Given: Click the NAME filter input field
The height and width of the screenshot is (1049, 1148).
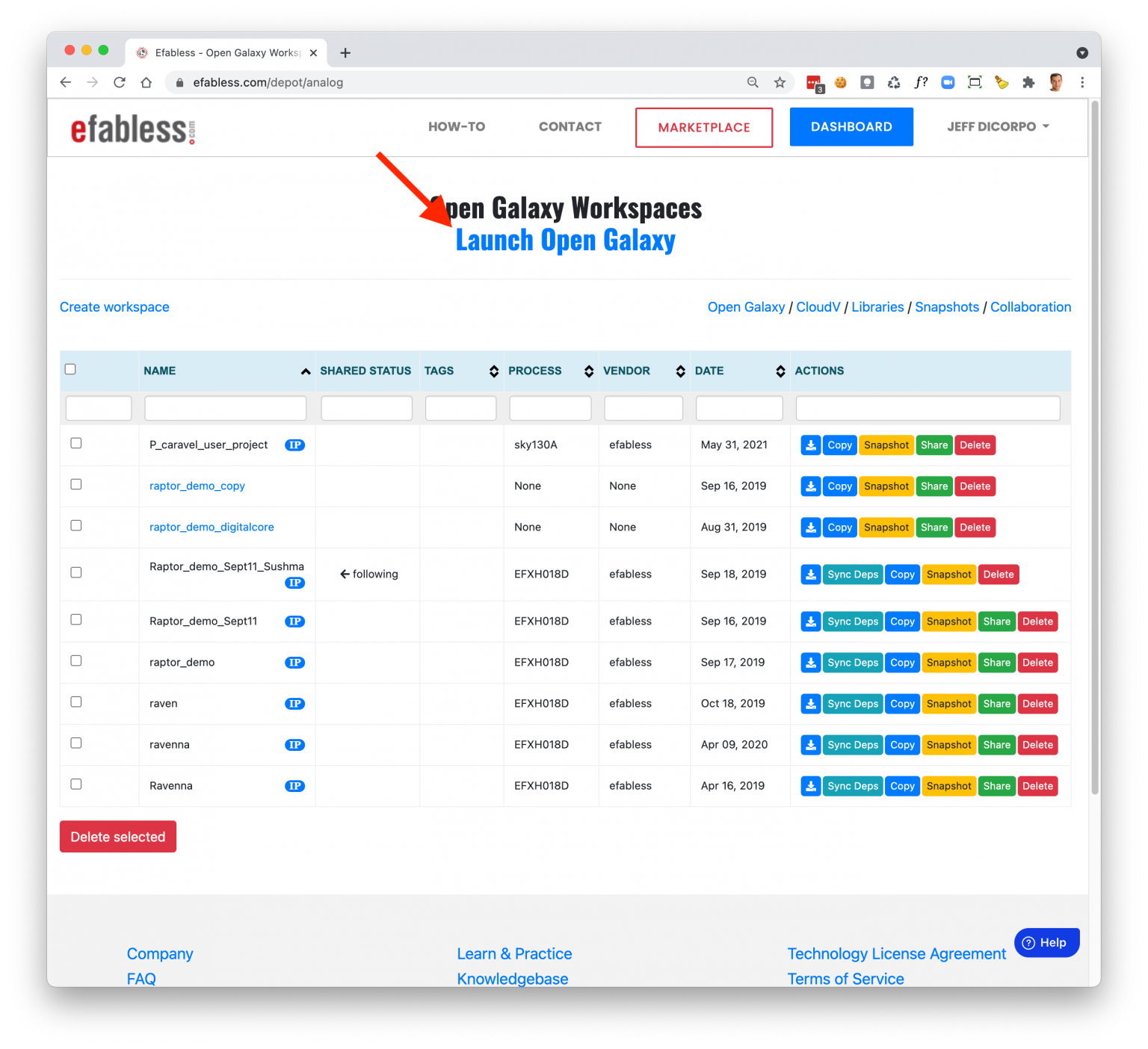Looking at the screenshot, I should pyautogui.click(x=225, y=409).
